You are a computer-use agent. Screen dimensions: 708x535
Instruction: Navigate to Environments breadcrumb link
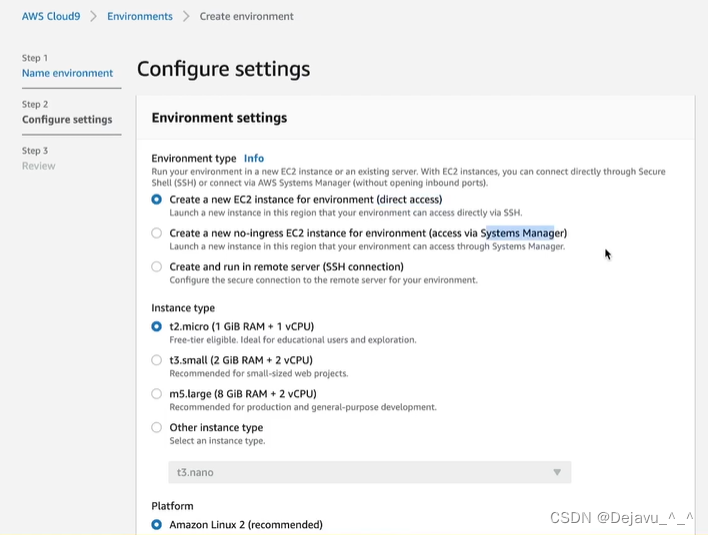point(140,16)
